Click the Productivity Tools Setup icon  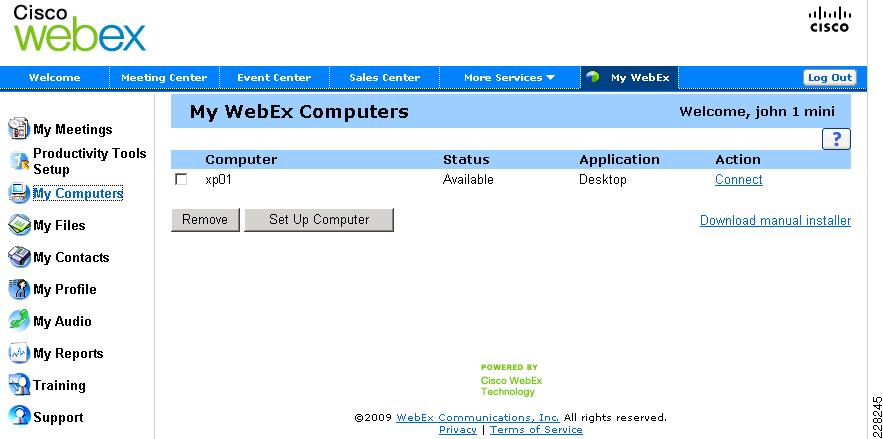19,161
